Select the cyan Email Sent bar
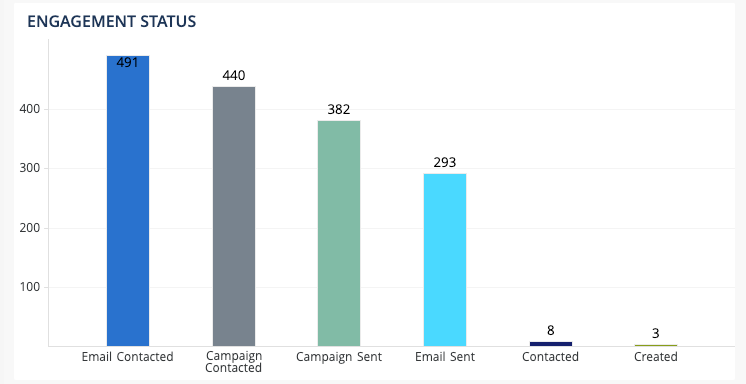 point(445,260)
